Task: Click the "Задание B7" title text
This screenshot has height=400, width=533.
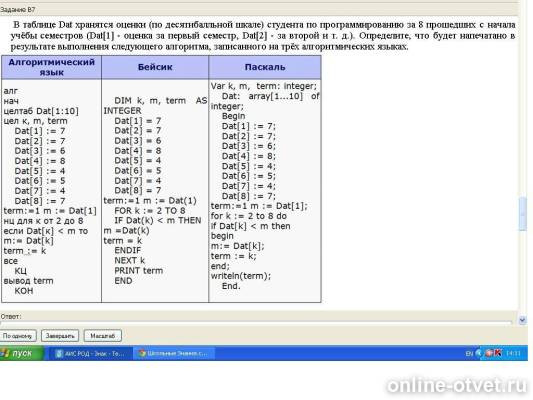Action: point(18,10)
